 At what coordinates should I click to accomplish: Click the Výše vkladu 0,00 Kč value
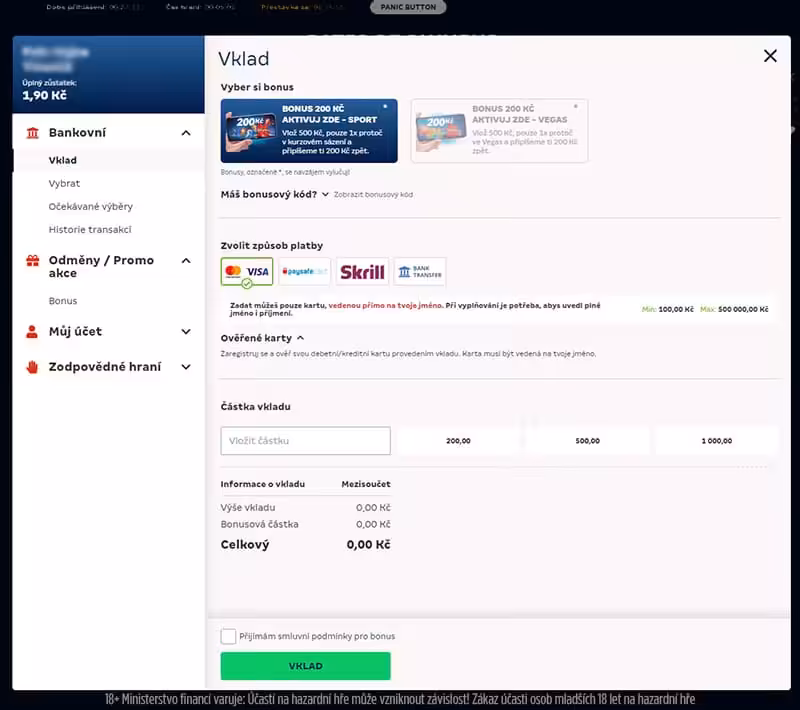point(373,508)
